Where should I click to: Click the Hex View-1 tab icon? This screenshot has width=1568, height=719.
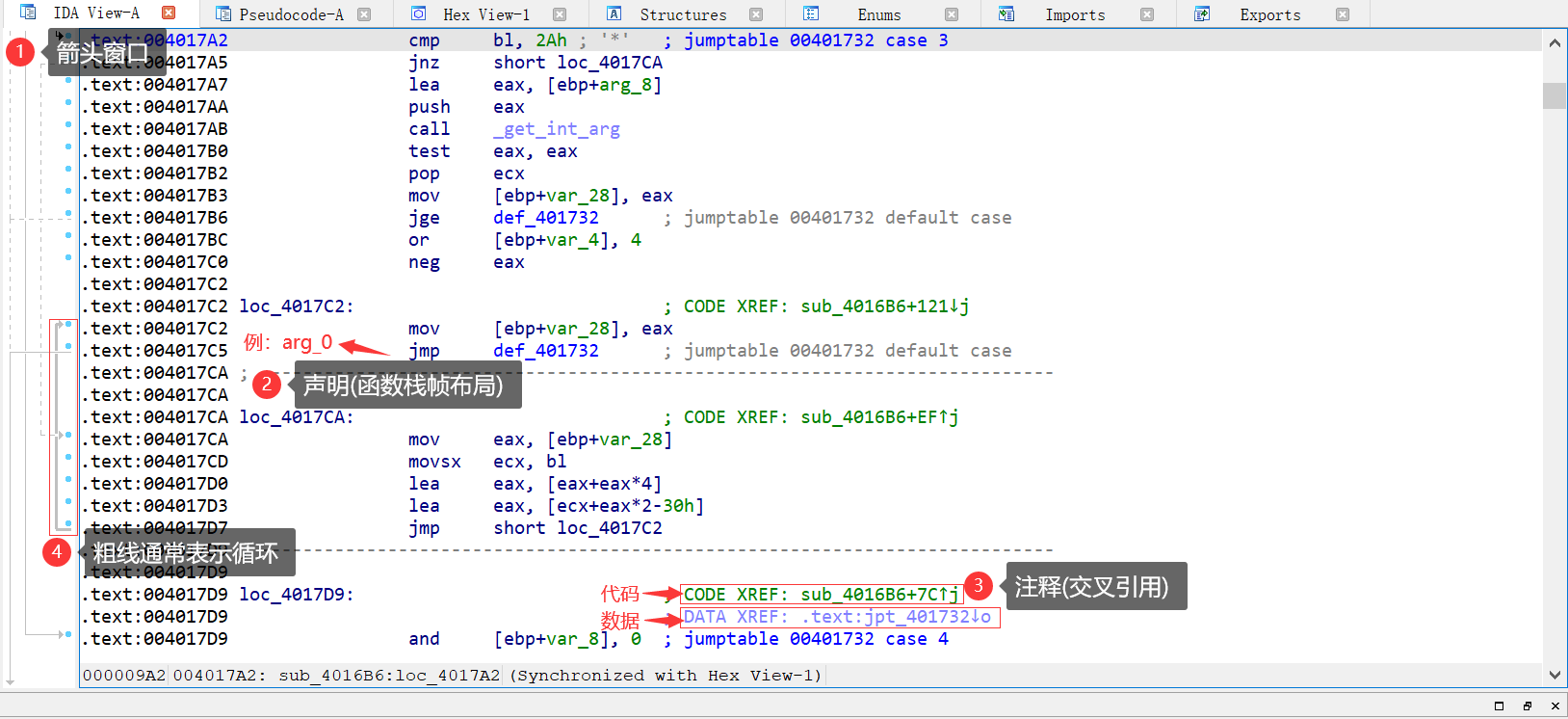click(419, 13)
